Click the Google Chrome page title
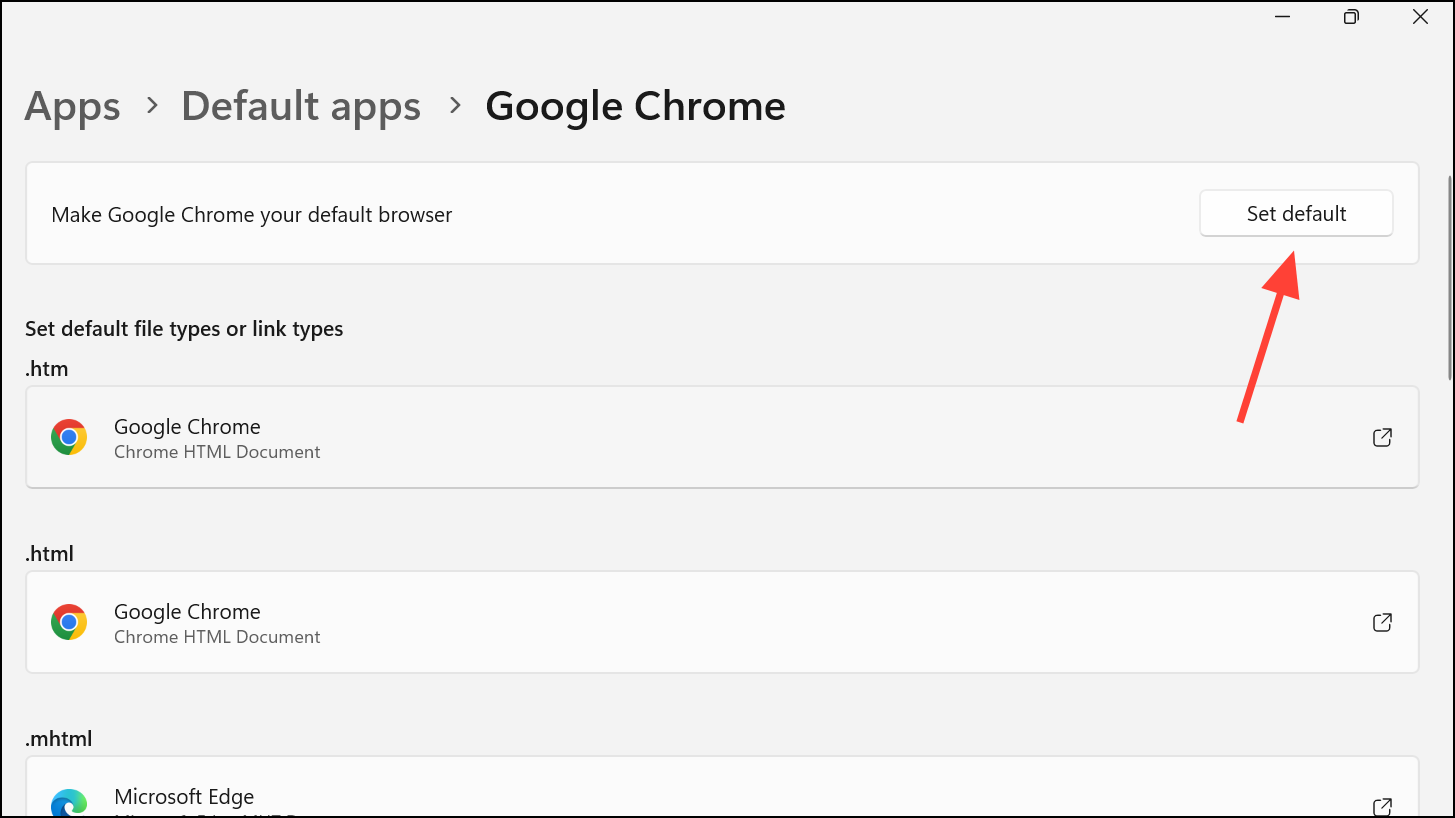 pos(635,106)
